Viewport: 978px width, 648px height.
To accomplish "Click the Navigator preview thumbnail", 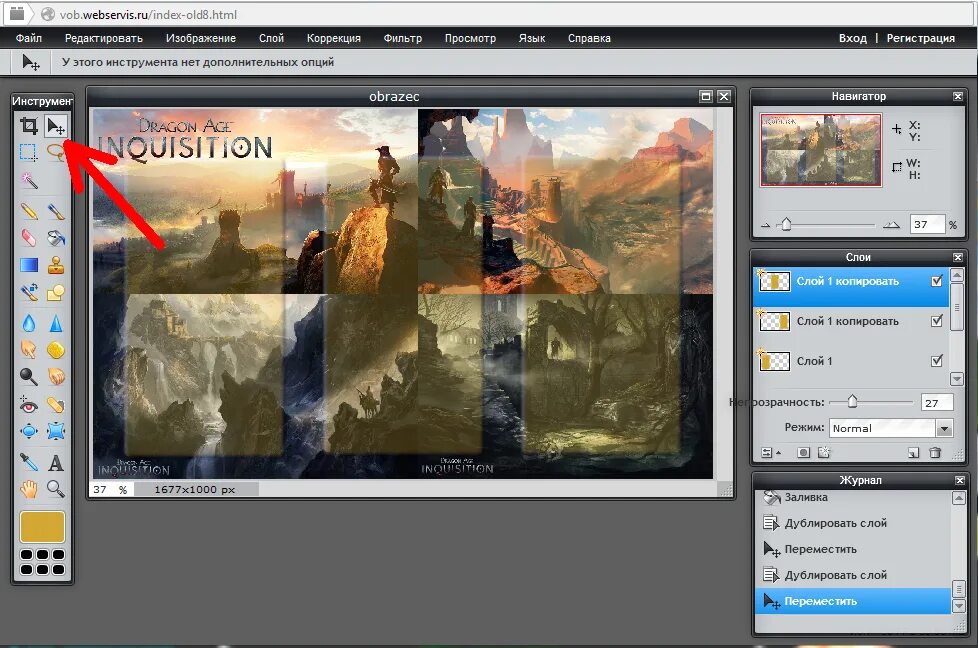I will click(821, 150).
